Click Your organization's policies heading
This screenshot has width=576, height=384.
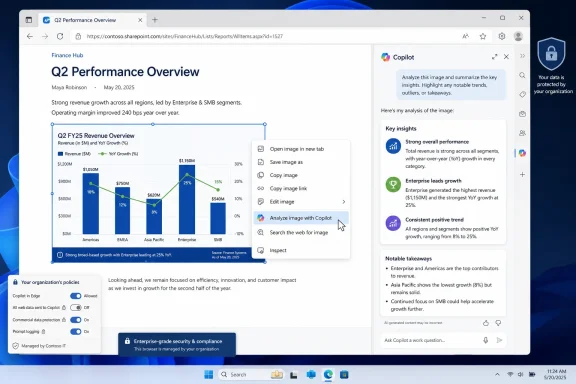click(x=50, y=282)
